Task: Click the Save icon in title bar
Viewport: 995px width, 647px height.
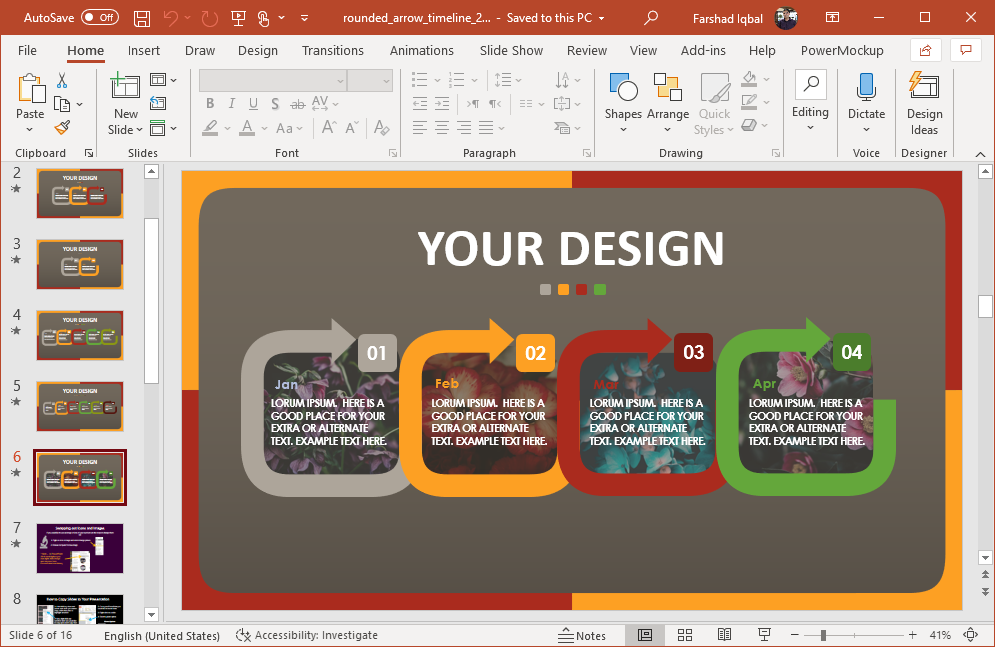Action: point(142,18)
